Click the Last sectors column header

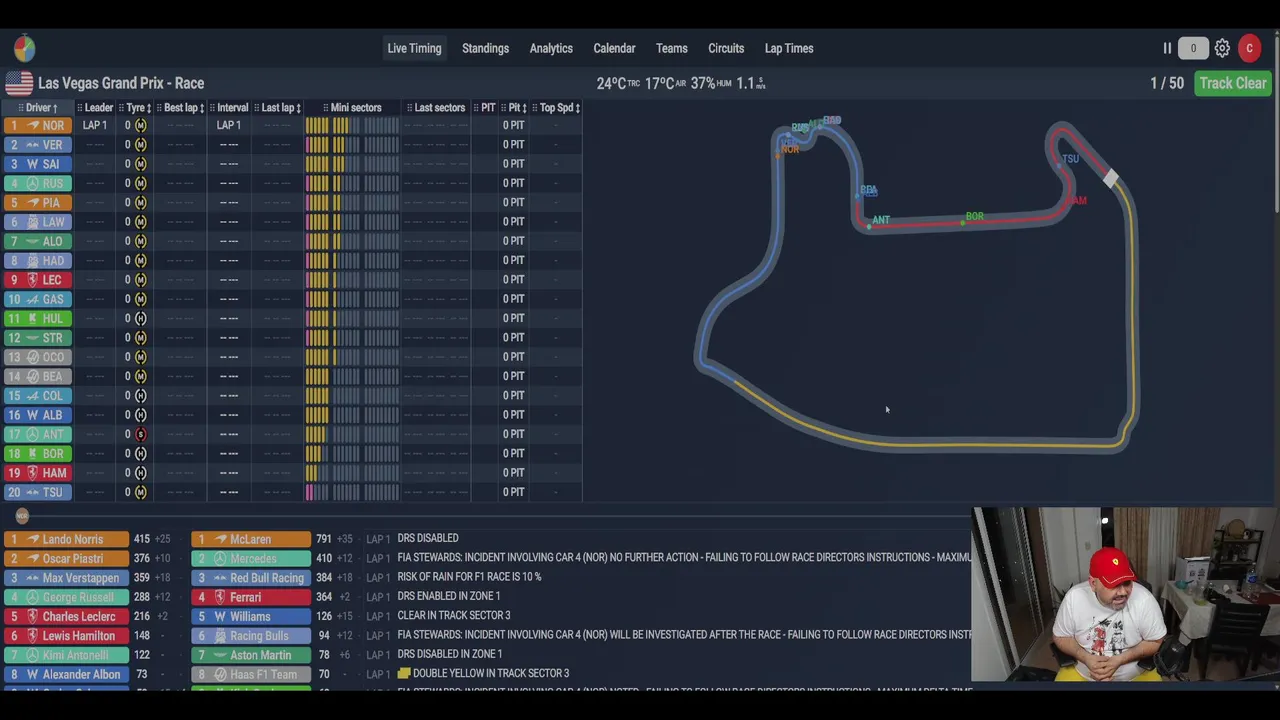pyautogui.click(x=436, y=107)
